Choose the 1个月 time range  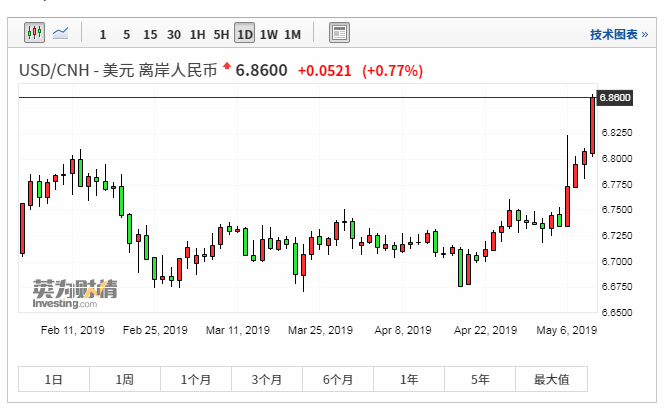click(196, 379)
